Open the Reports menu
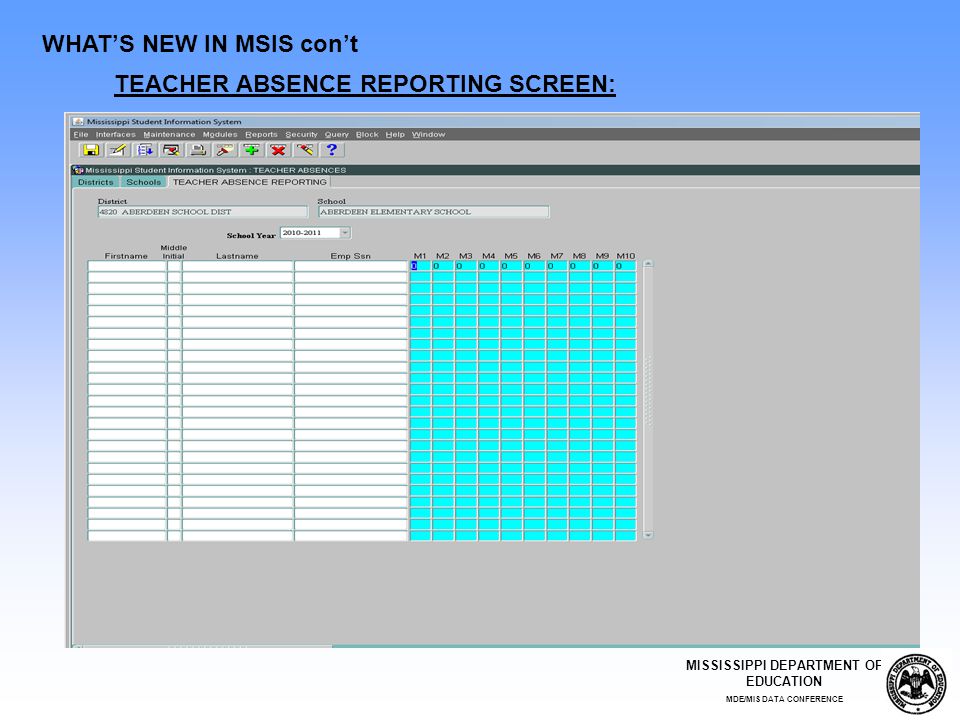 coord(261,135)
